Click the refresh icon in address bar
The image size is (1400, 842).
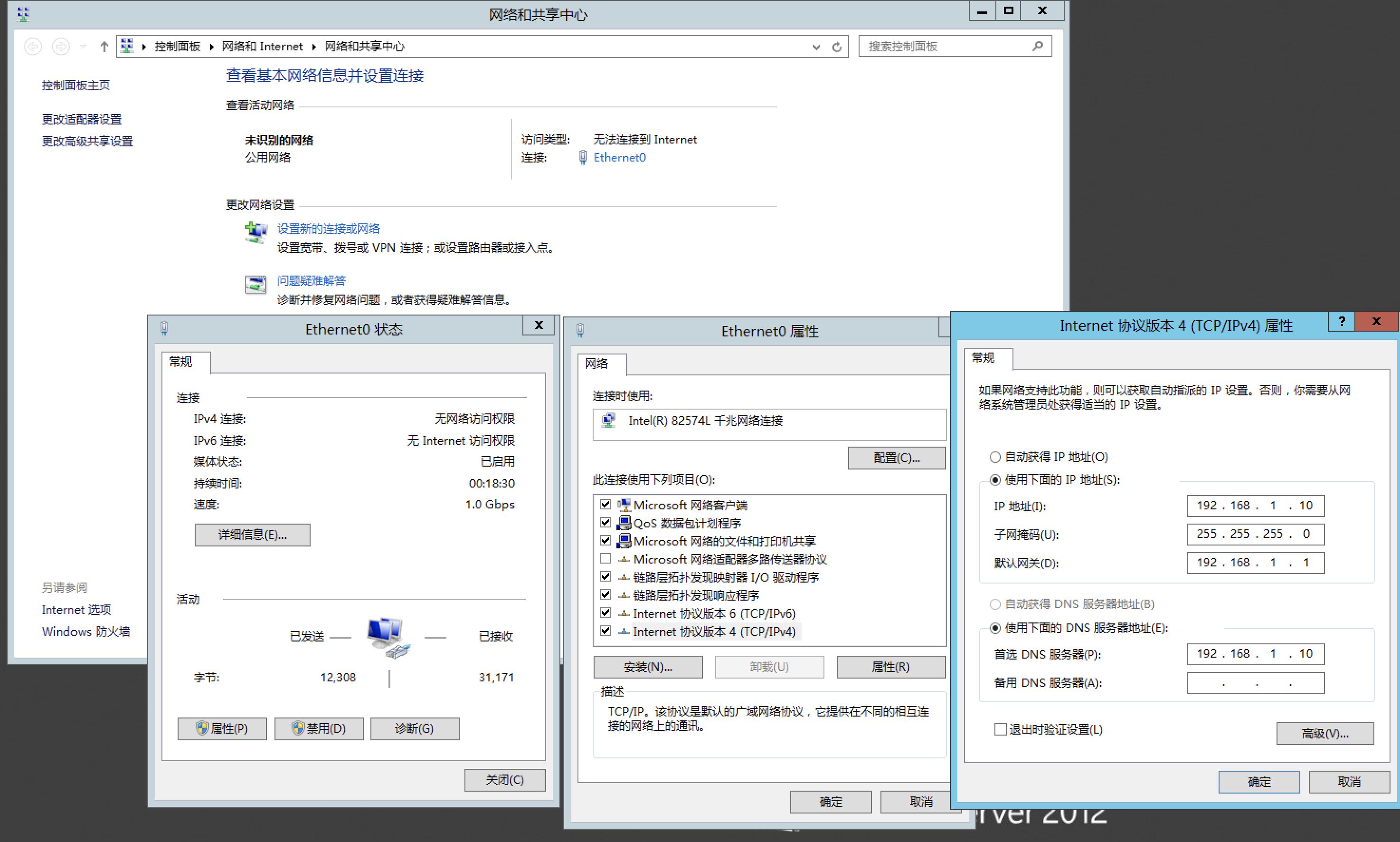coord(836,47)
